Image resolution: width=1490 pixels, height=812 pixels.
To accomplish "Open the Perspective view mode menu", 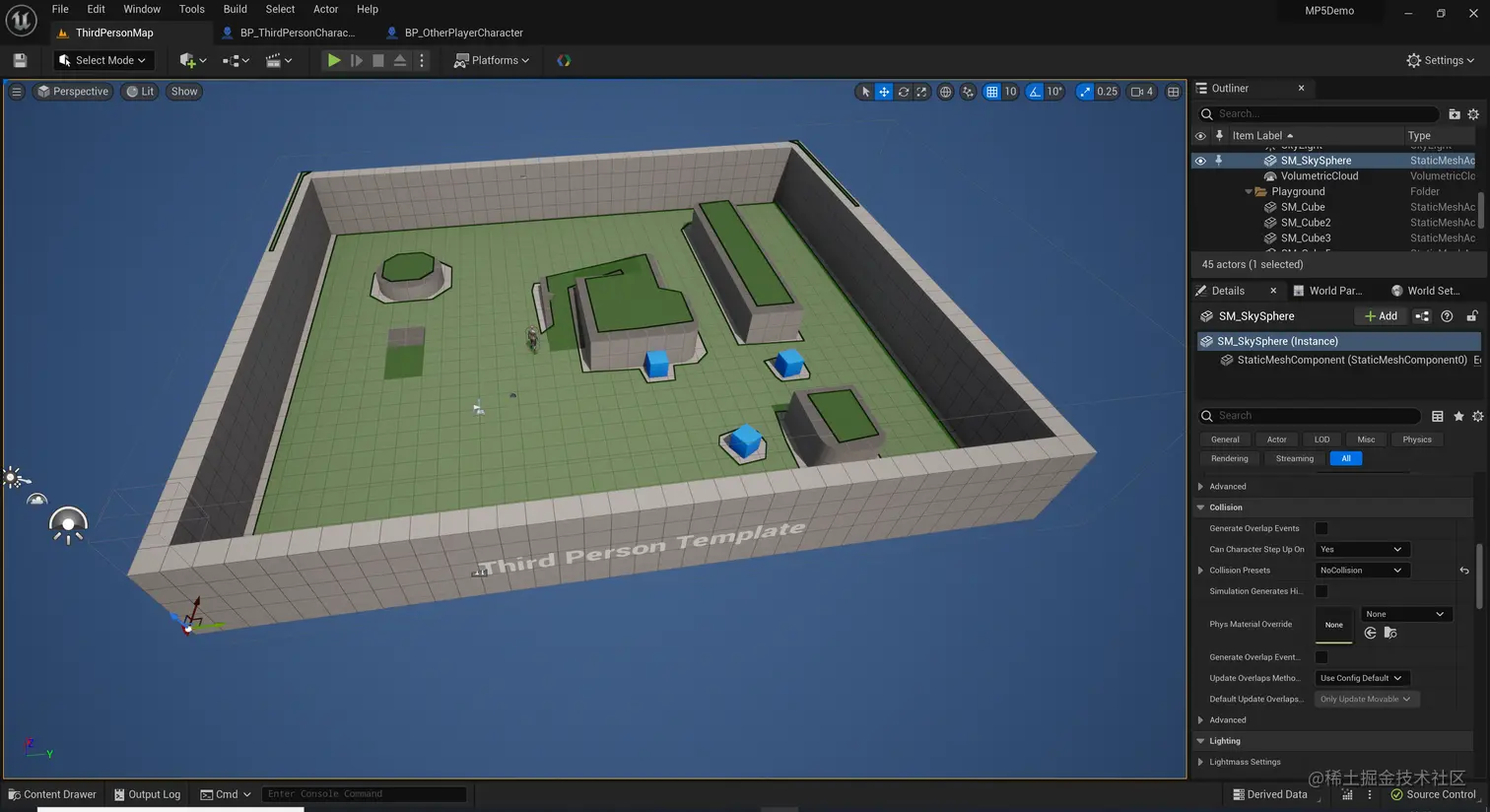I will tap(73, 92).
